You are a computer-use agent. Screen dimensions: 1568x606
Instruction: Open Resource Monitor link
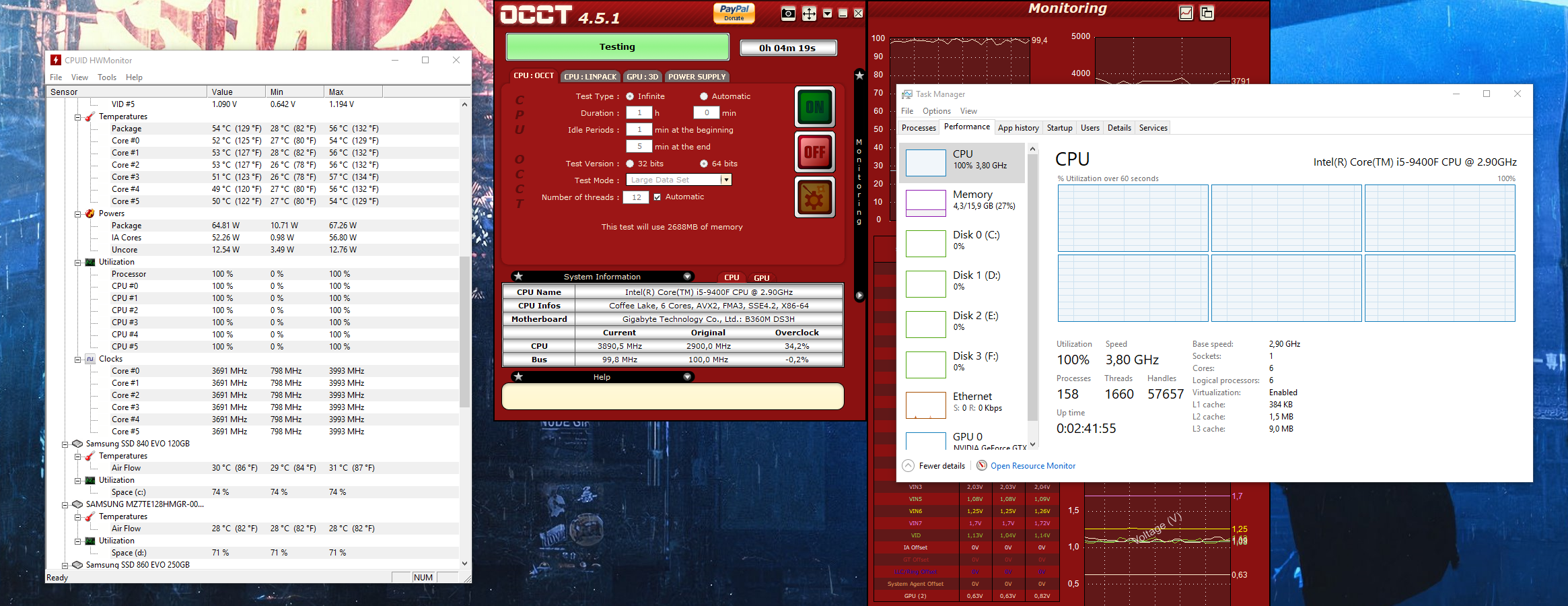tap(1032, 466)
